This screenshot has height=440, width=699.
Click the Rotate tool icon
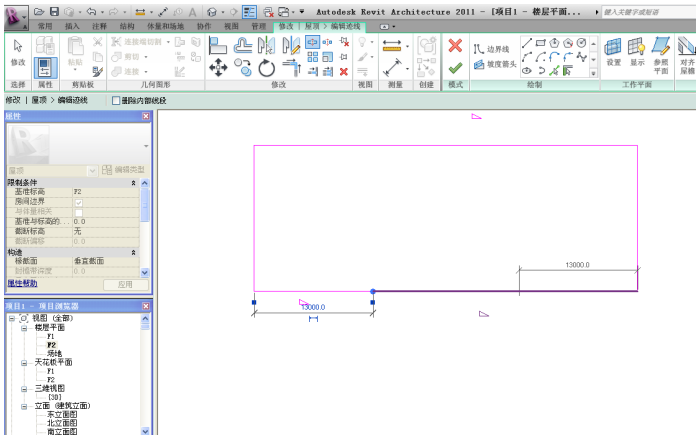point(267,67)
